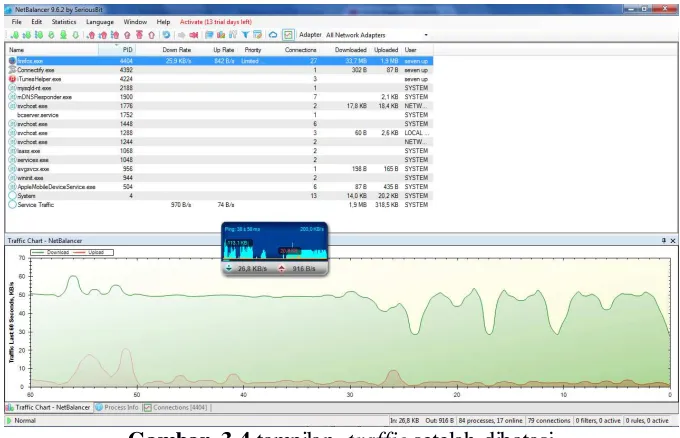Screen dimensions: 680x438
Task: Select the System process row with PID 4
Action: pos(220,196)
